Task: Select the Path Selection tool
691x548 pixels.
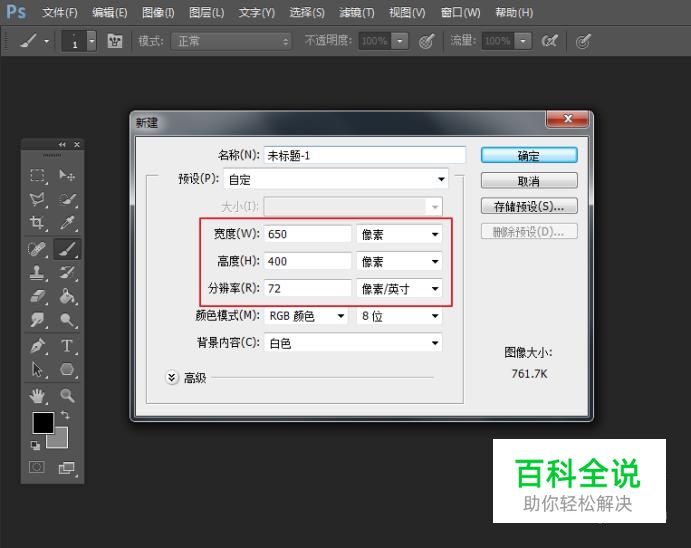Action: tap(37, 369)
